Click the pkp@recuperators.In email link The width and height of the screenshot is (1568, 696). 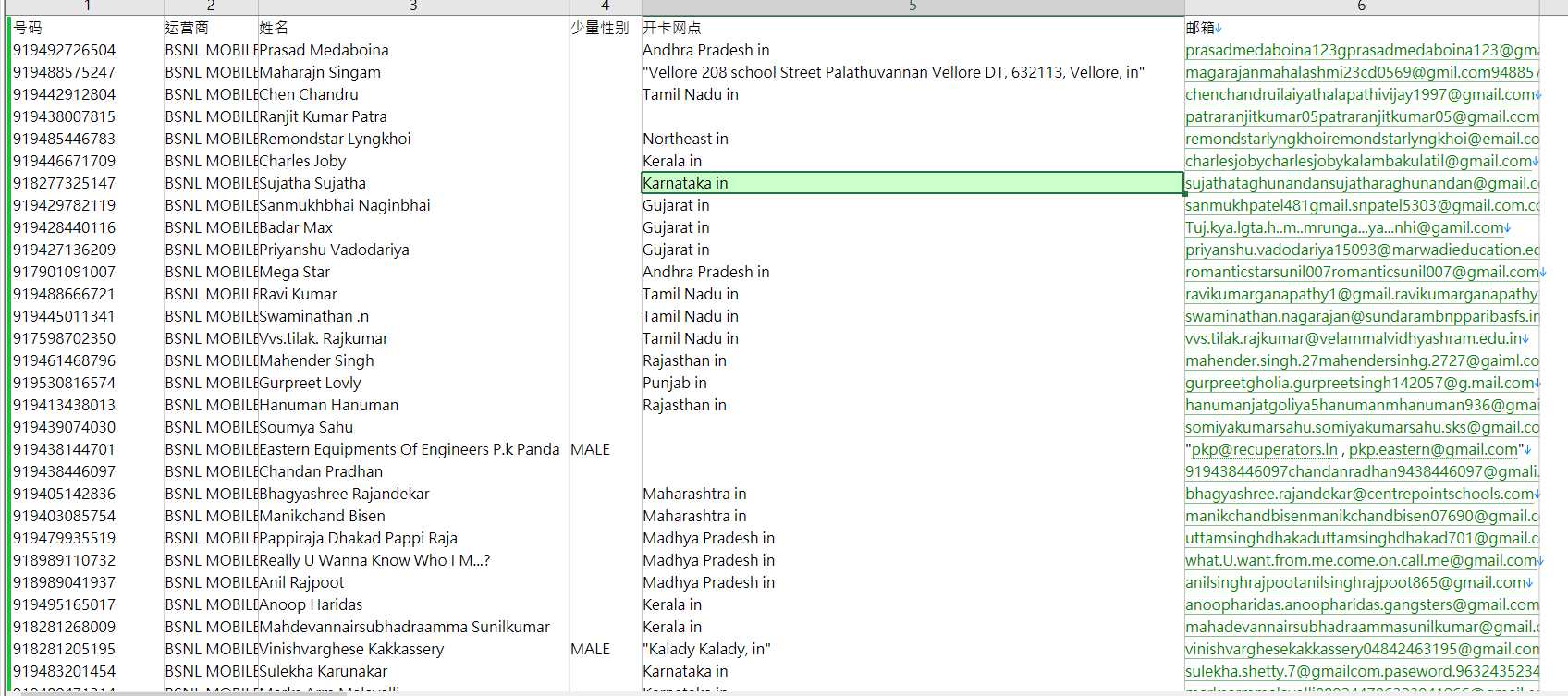(x=1264, y=449)
